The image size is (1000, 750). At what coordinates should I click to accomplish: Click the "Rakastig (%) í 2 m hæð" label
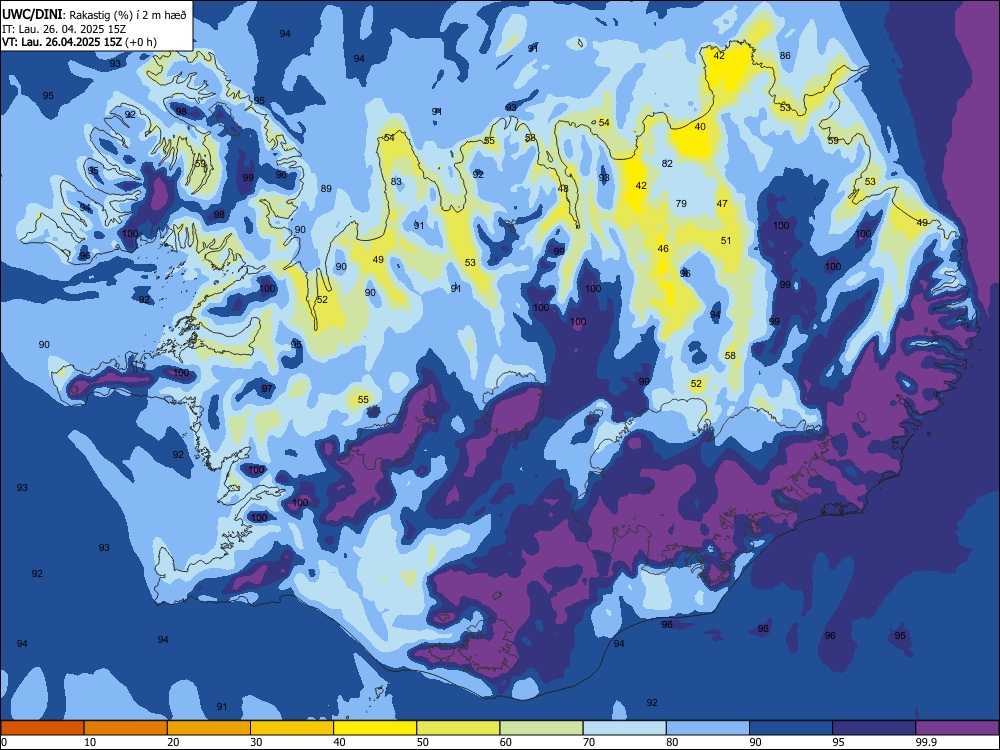tap(128, 15)
